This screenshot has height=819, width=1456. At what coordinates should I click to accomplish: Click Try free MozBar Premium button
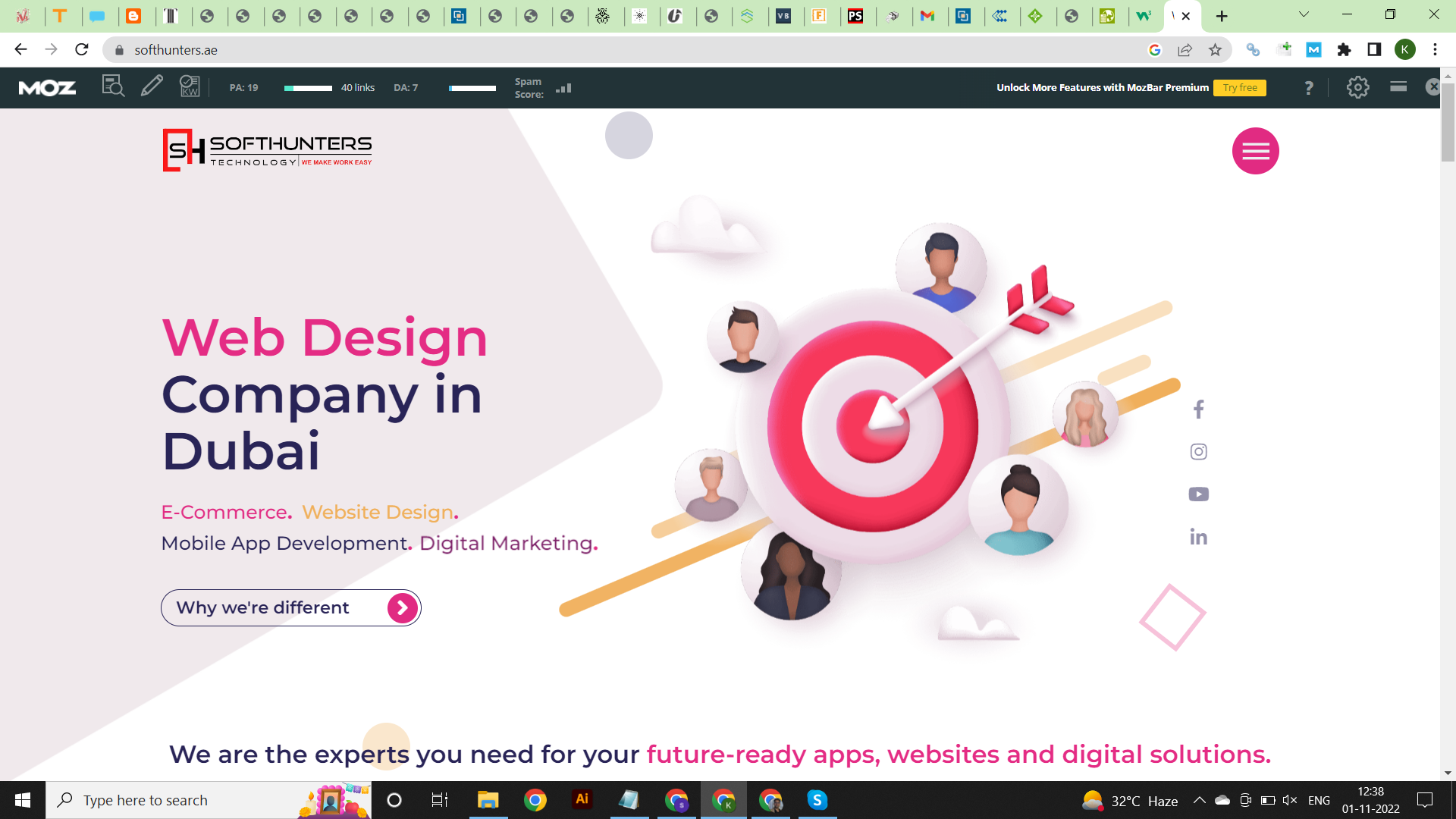[x=1240, y=88]
